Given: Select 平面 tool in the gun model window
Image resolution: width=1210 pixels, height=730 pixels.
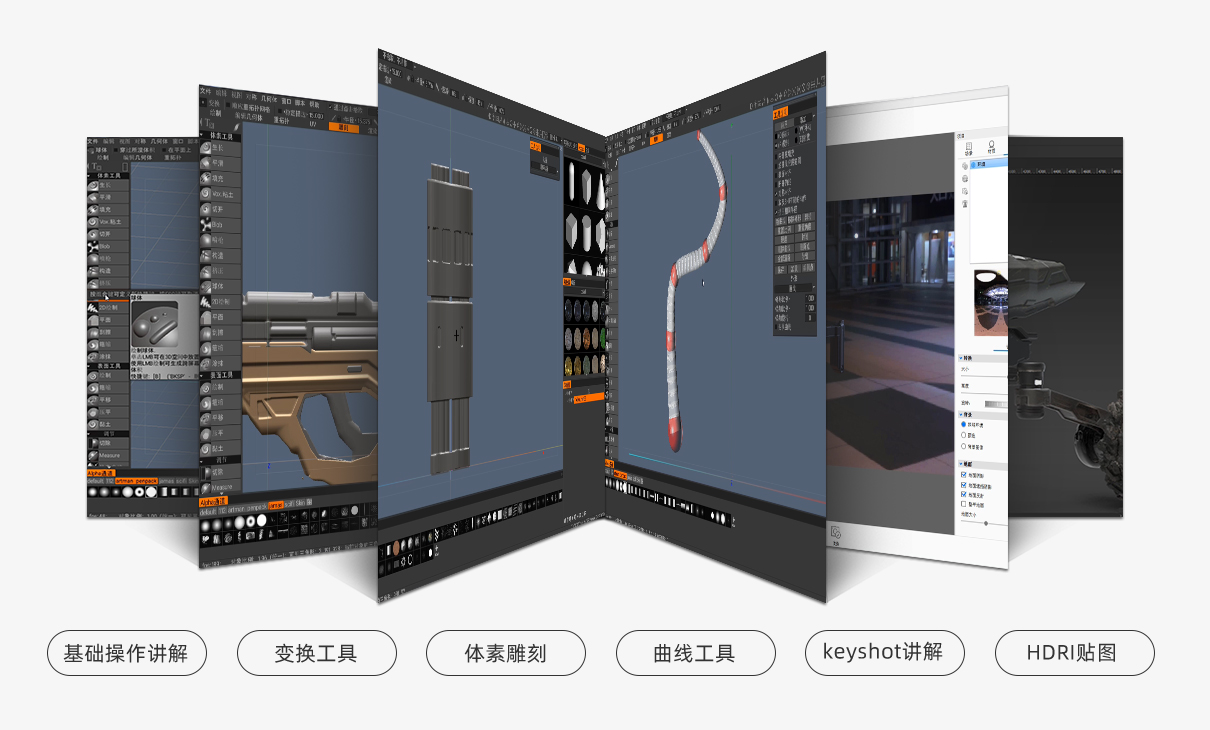Looking at the screenshot, I should coord(220,316).
